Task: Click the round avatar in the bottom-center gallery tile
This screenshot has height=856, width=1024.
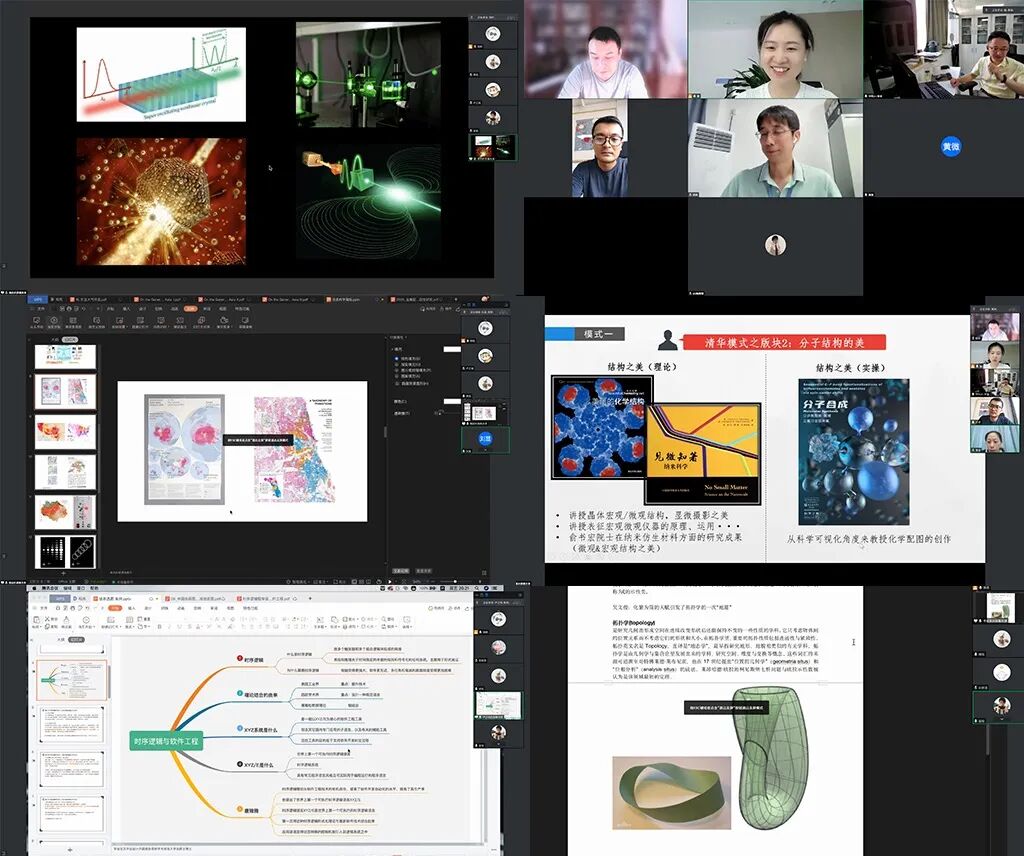Action: pos(775,245)
